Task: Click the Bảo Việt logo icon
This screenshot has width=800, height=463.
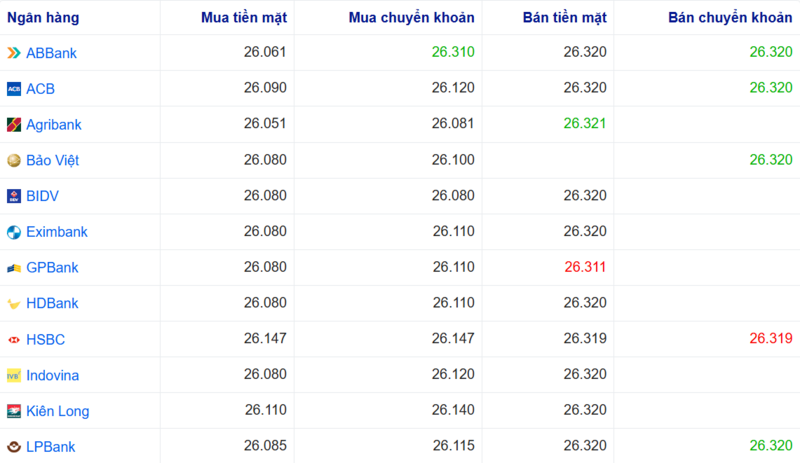Action: coord(14,160)
